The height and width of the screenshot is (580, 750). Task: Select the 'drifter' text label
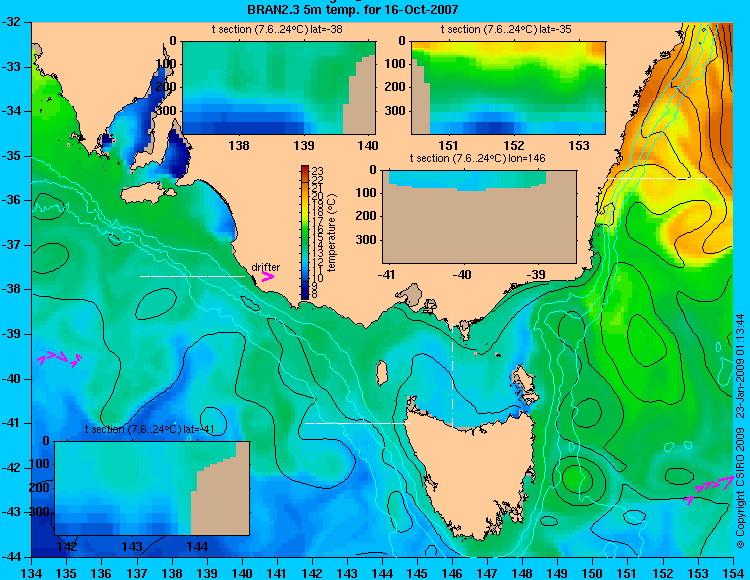click(x=265, y=267)
